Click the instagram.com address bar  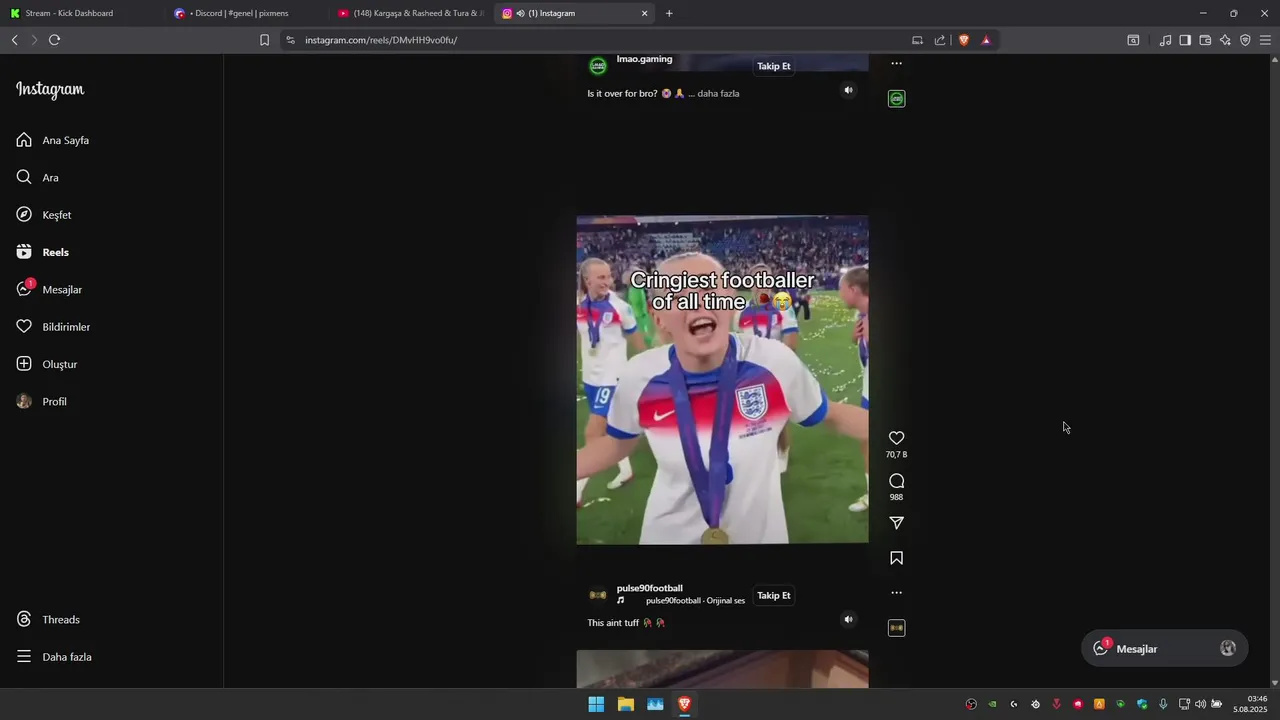pos(600,40)
